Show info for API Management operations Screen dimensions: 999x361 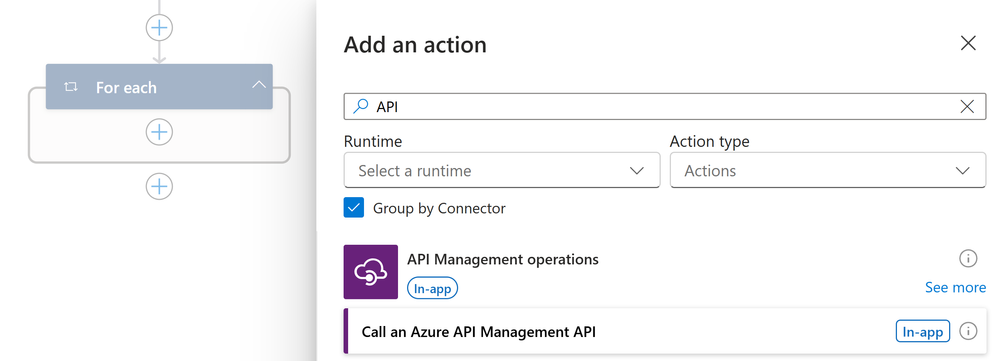click(968, 258)
